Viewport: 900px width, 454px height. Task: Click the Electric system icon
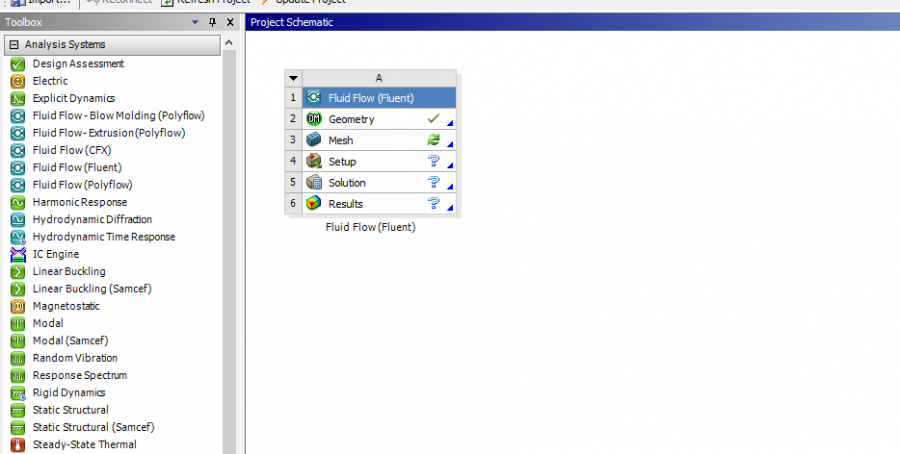(18, 81)
